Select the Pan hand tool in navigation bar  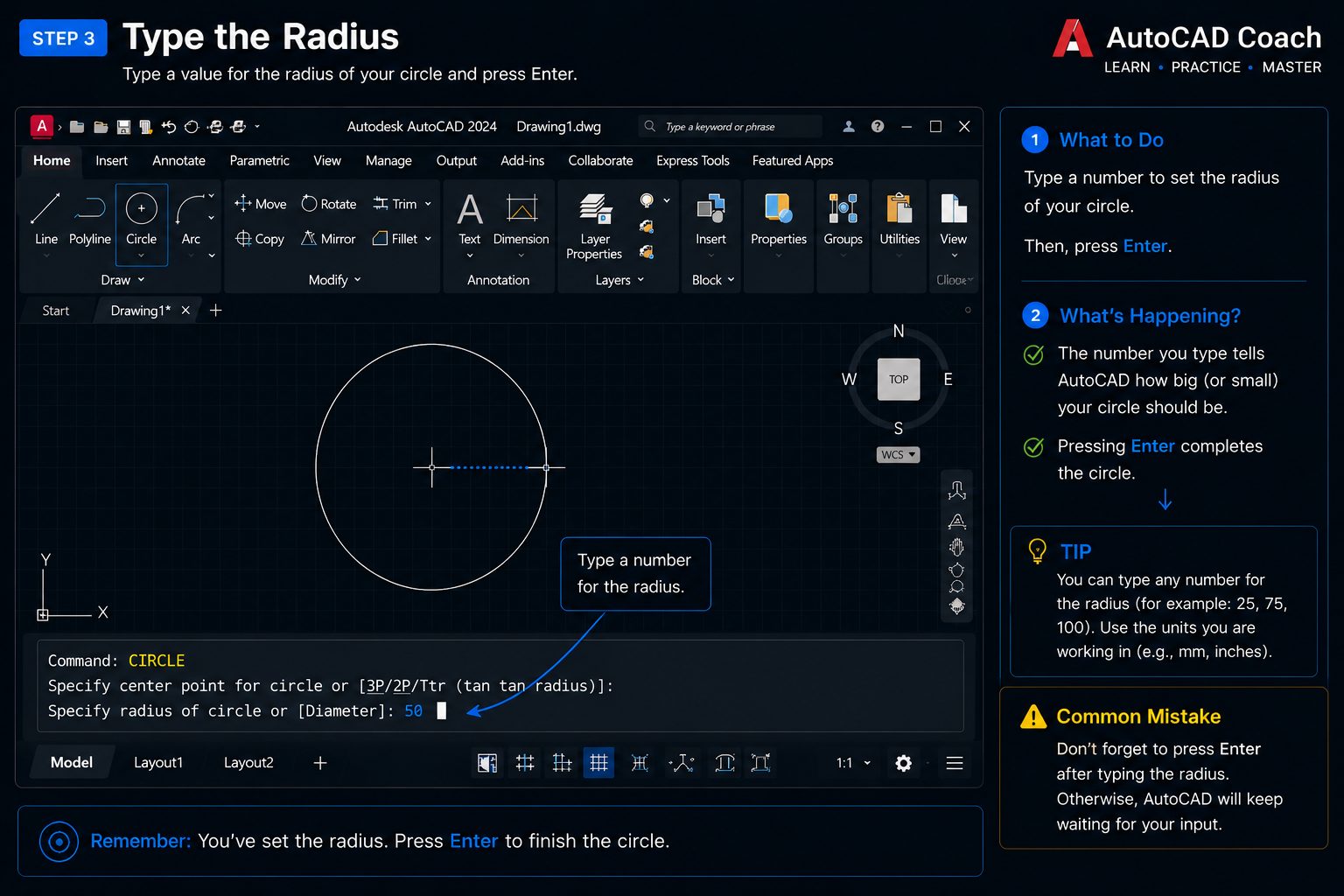click(957, 547)
